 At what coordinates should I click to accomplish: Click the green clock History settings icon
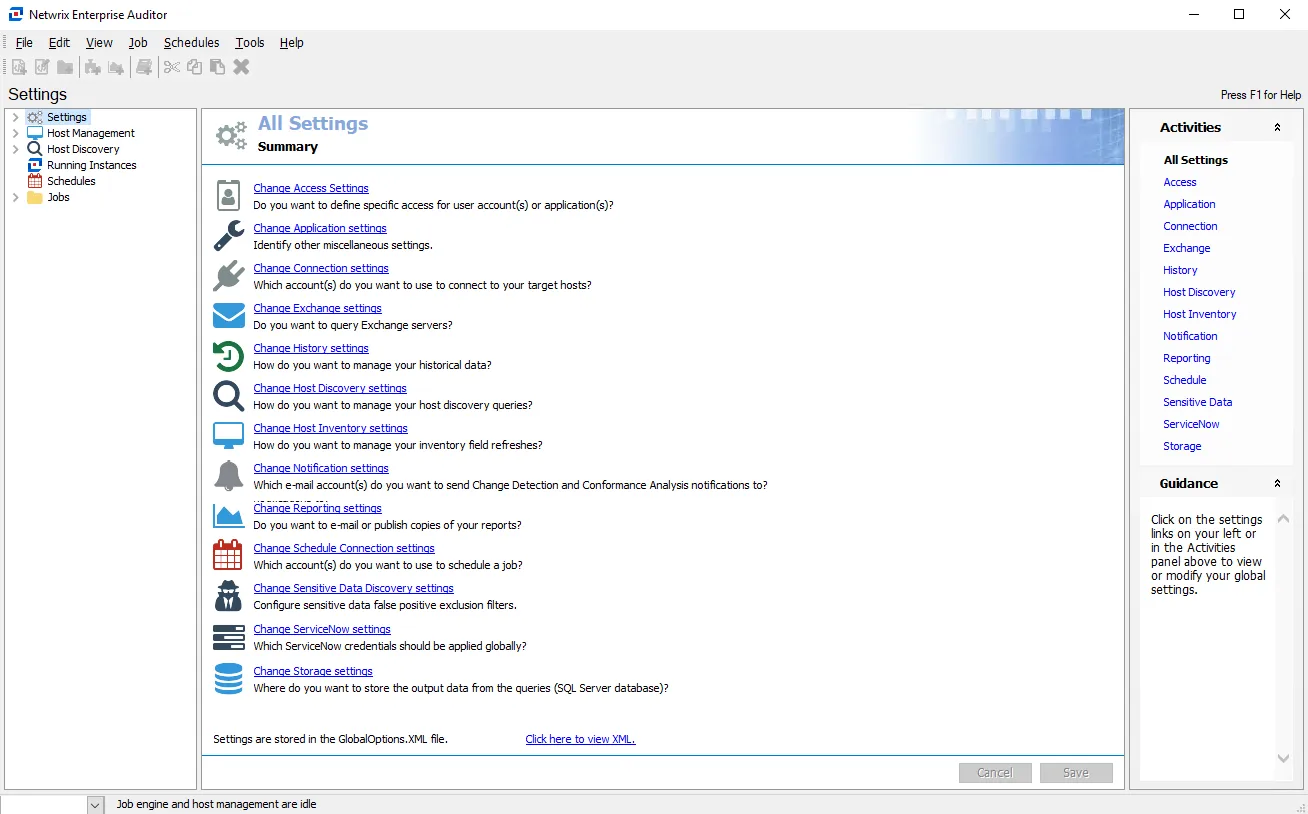click(229, 356)
